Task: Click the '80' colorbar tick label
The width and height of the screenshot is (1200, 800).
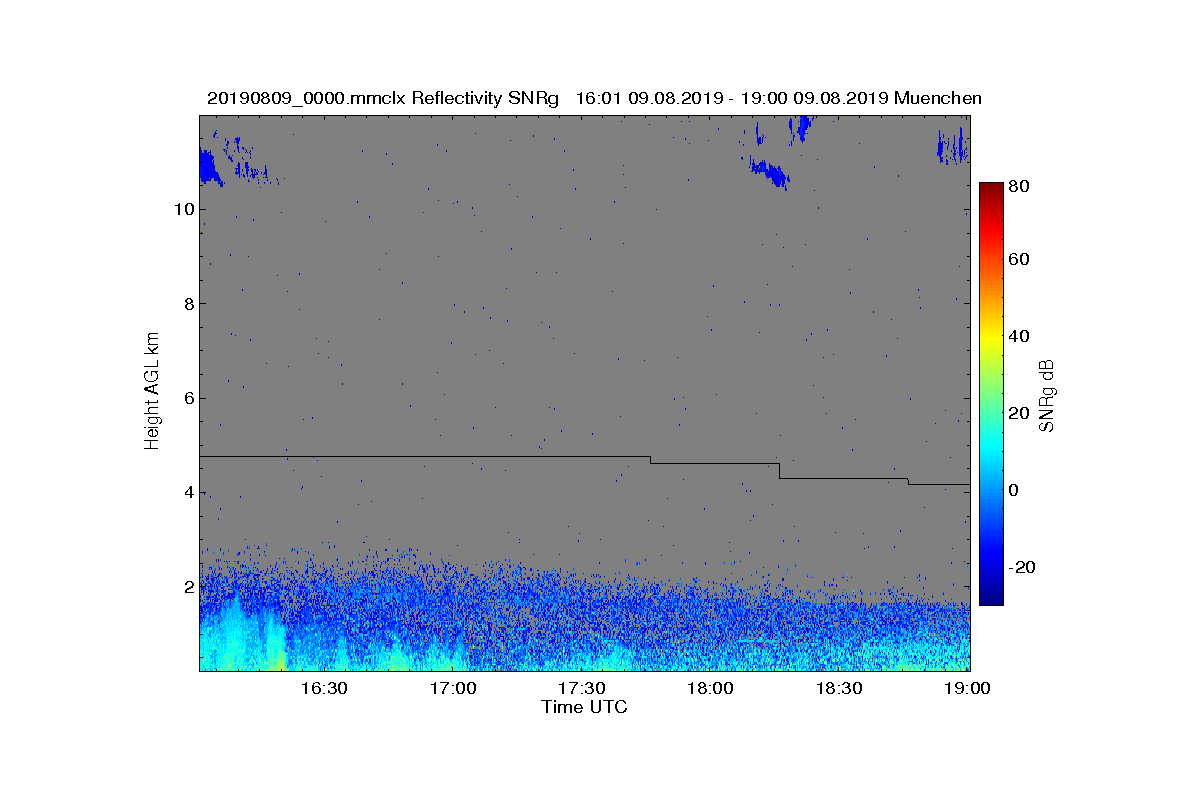Action: pyautogui.click(x=1020, y=186)
